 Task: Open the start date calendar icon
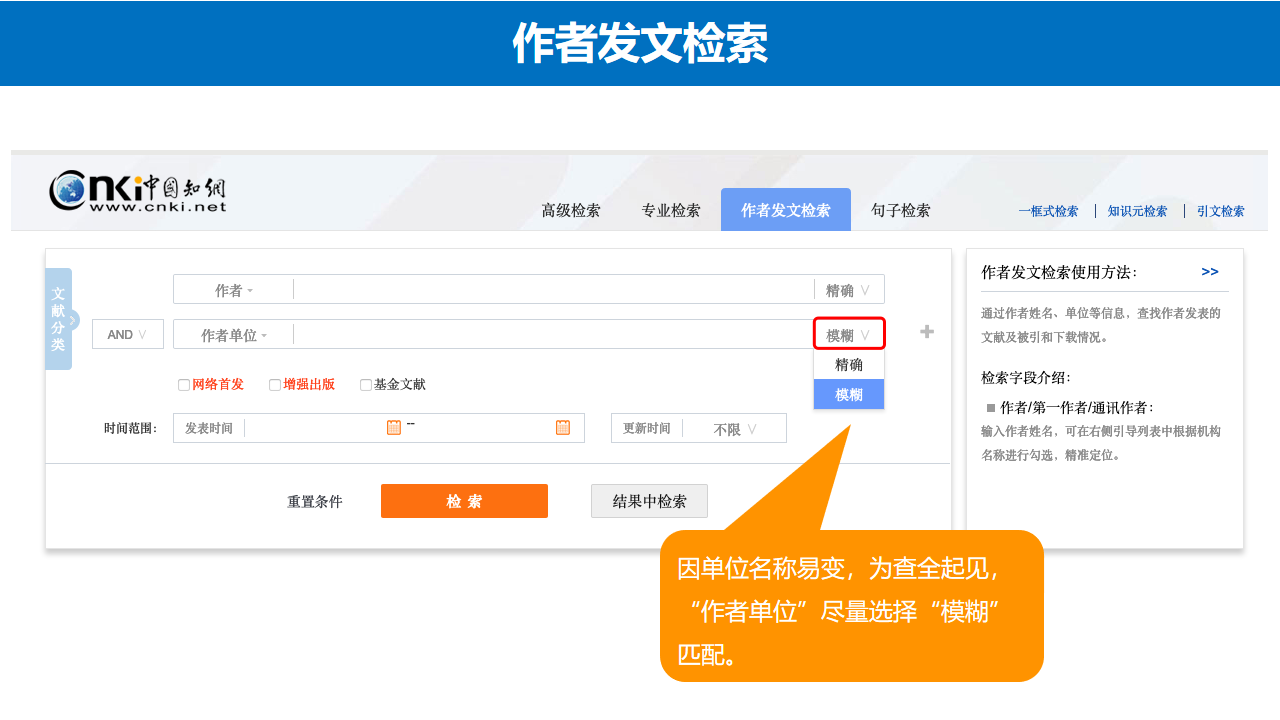pos(394,428)
